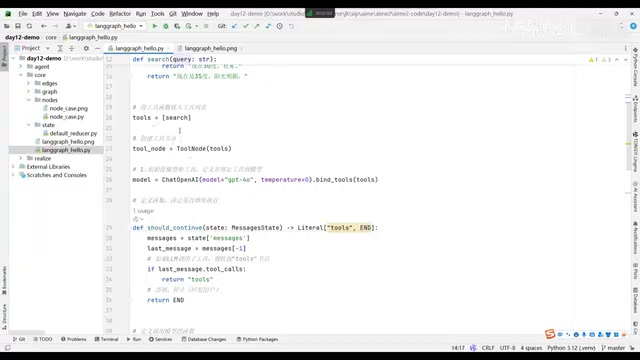This screenshot has width=640, height=360.
Task: Synchronize reload icon in toolbar
Action: pyautogui.click(x=29, y=26)
